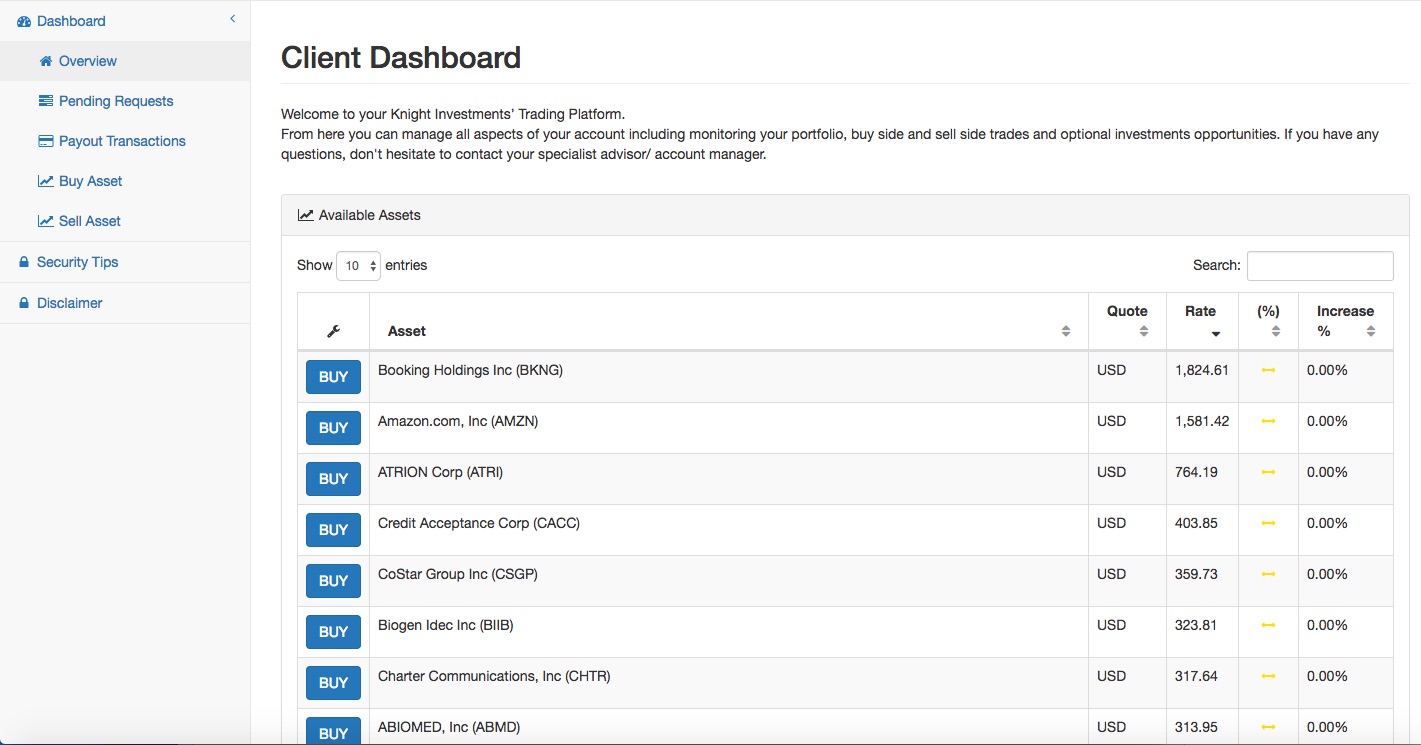Click the Security Tips lock icon
Screen dimensions: 1421x745
click(24, 262)
